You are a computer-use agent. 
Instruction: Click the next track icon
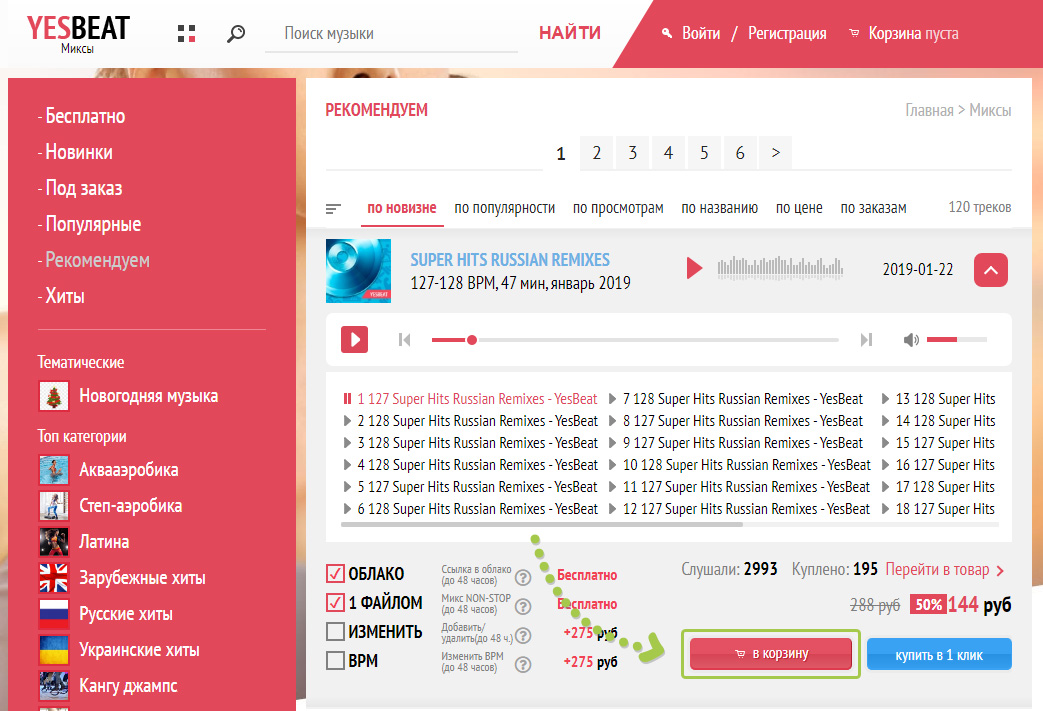click(867, 340)
